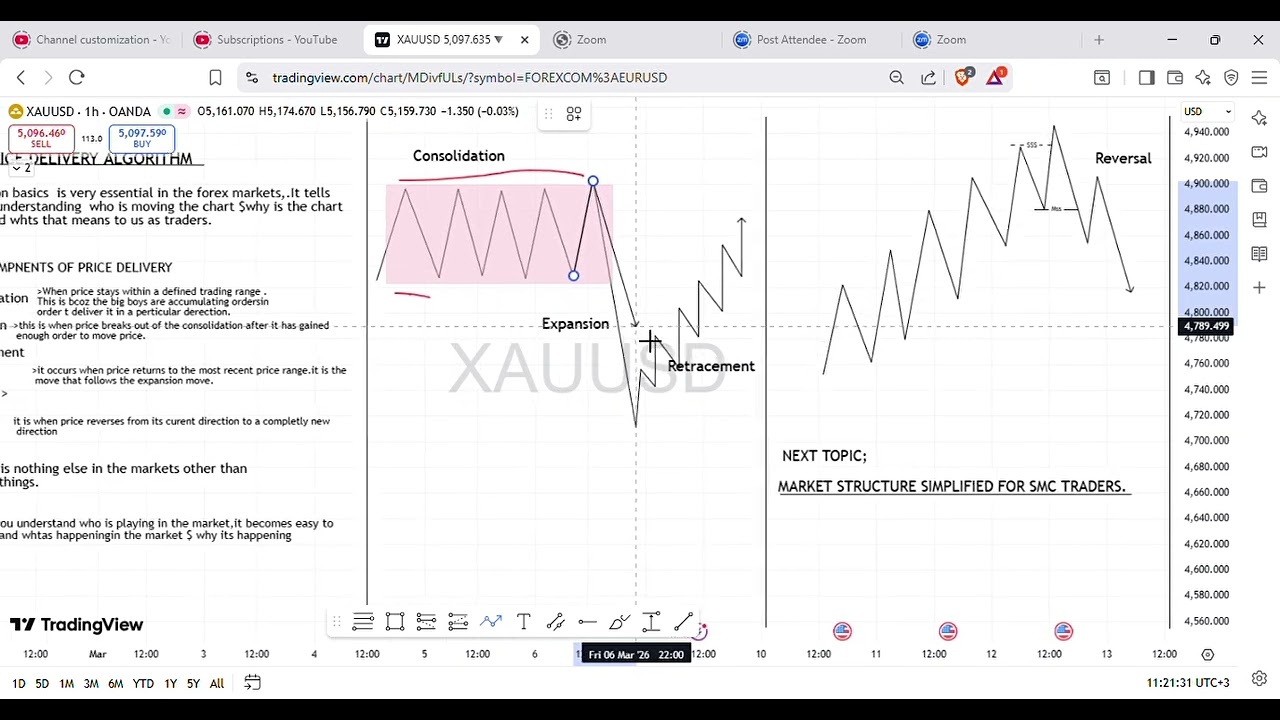Open Leo AI assistant in browser toolbar
Image resolution: width=1280 pixels, height=720 pixels.
click(x=1203, y=77)
